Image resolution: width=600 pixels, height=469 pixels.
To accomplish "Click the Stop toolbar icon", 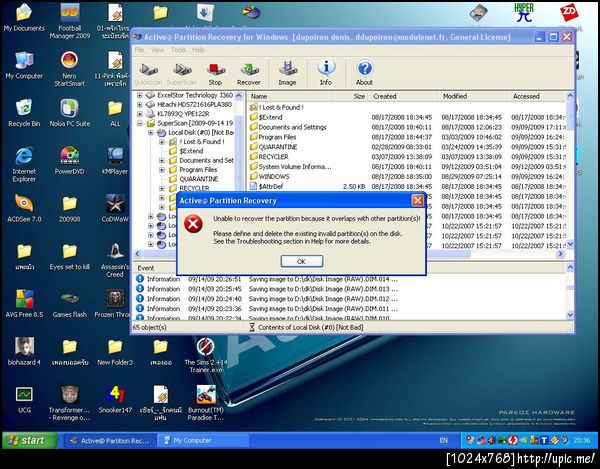I will [x=215, y=73].
